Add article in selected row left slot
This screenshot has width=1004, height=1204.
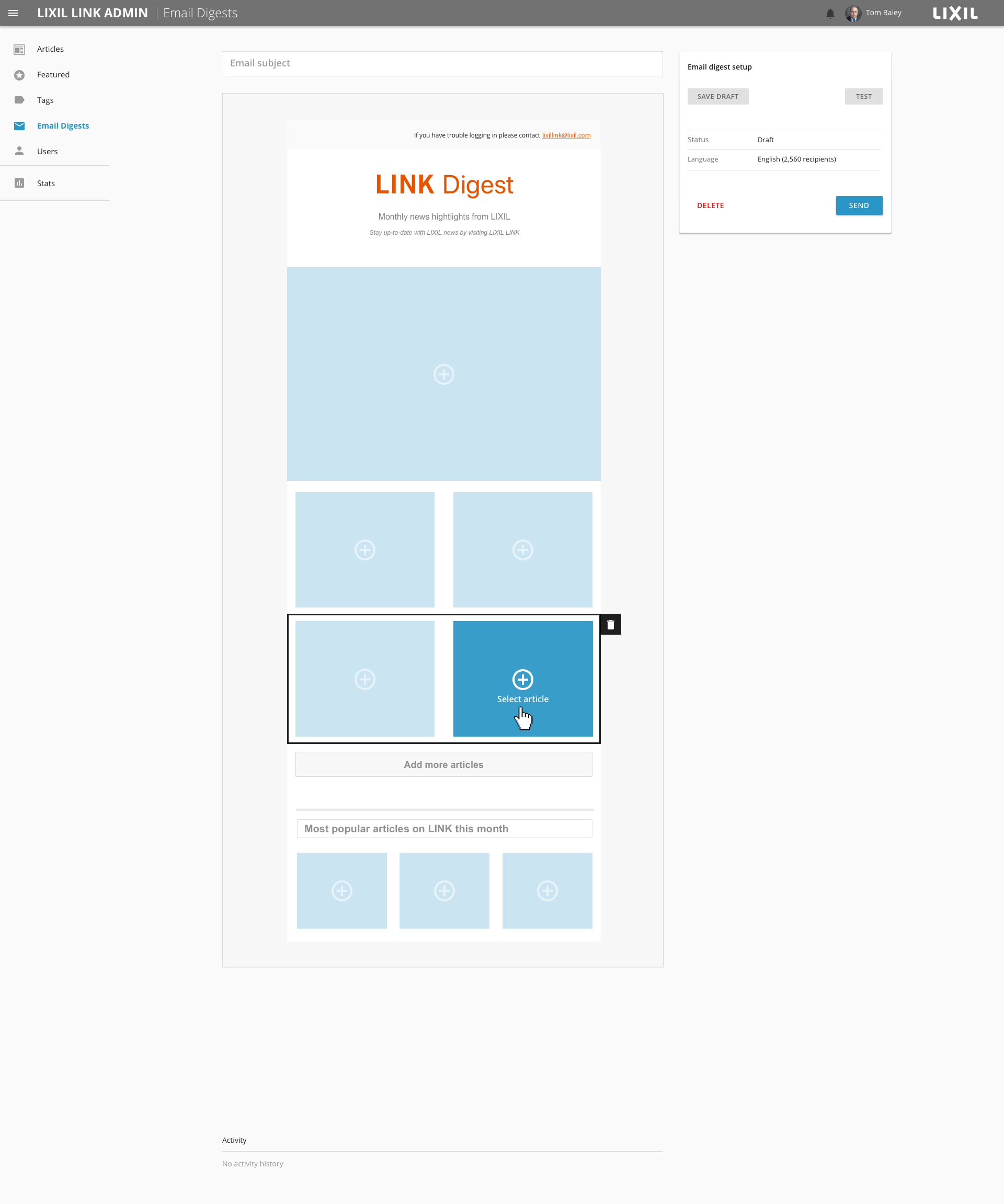tap(364, 680)
